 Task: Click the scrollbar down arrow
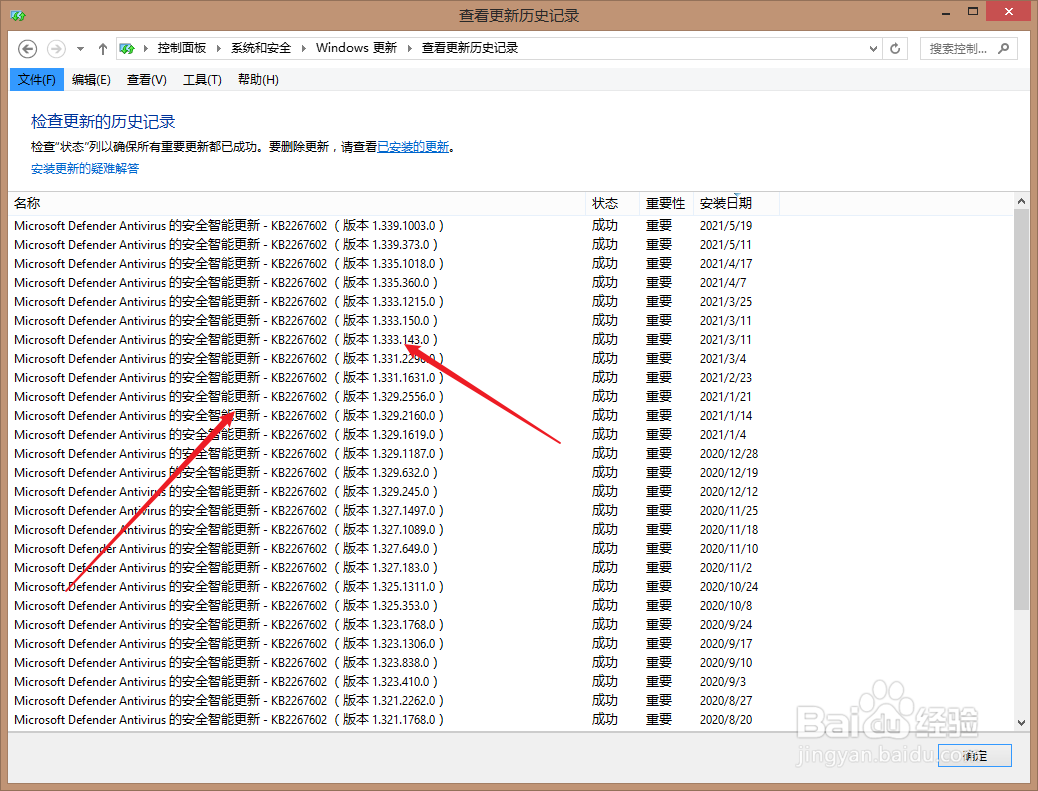1021,723
